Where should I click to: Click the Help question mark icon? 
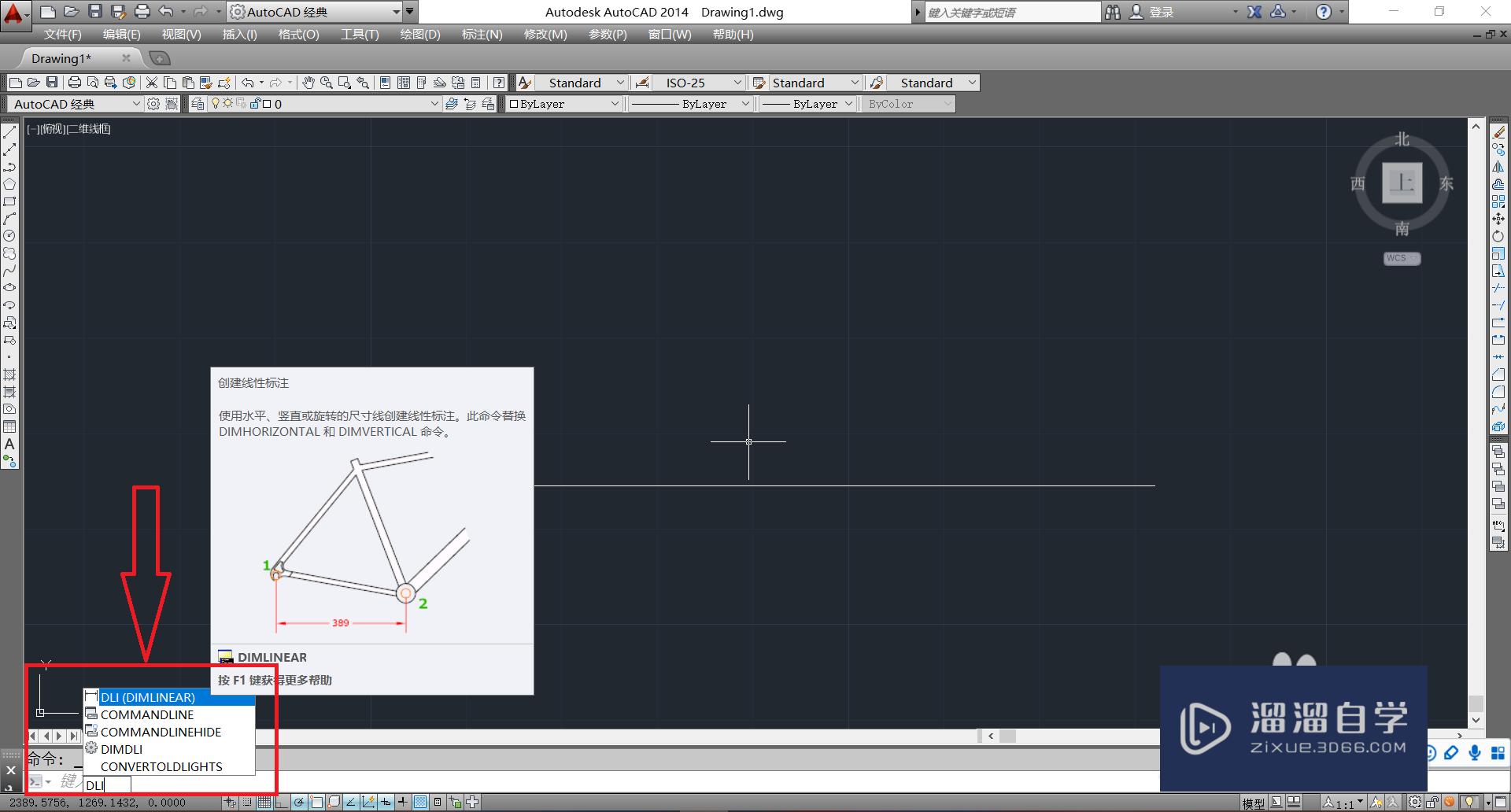click(1324, 12)
